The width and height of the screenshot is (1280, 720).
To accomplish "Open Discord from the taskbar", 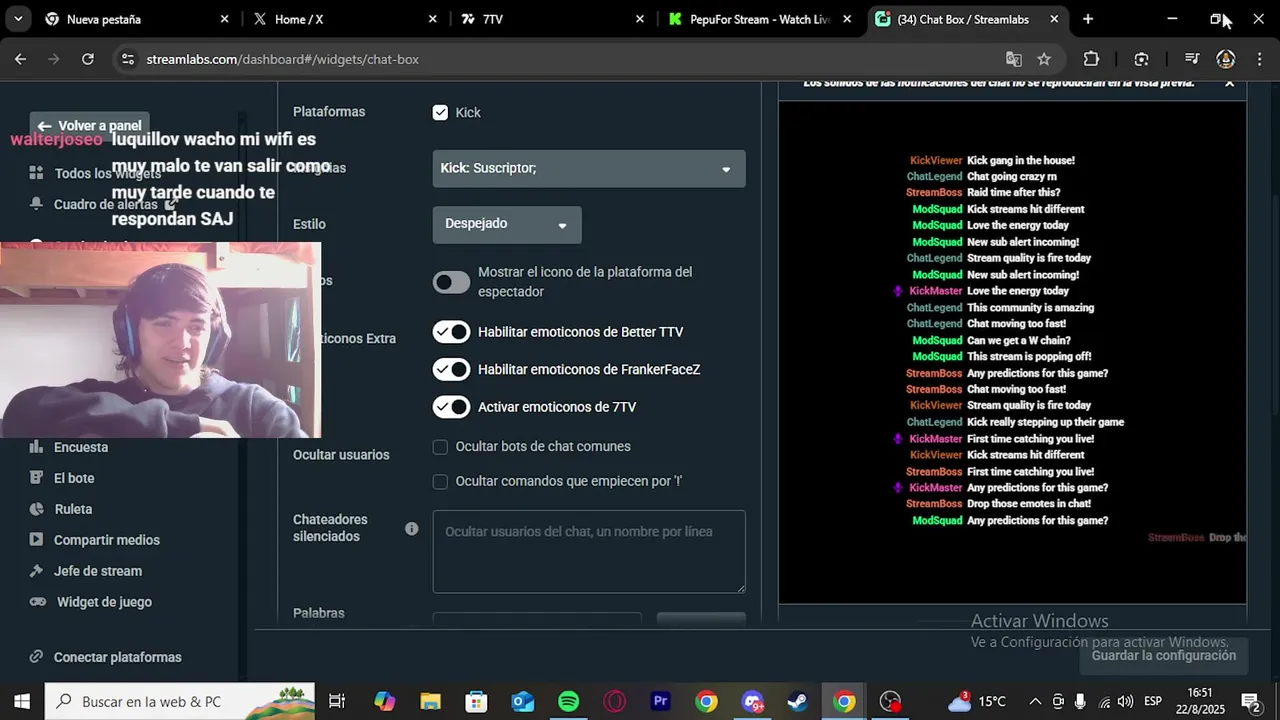I will pos(753,702).
